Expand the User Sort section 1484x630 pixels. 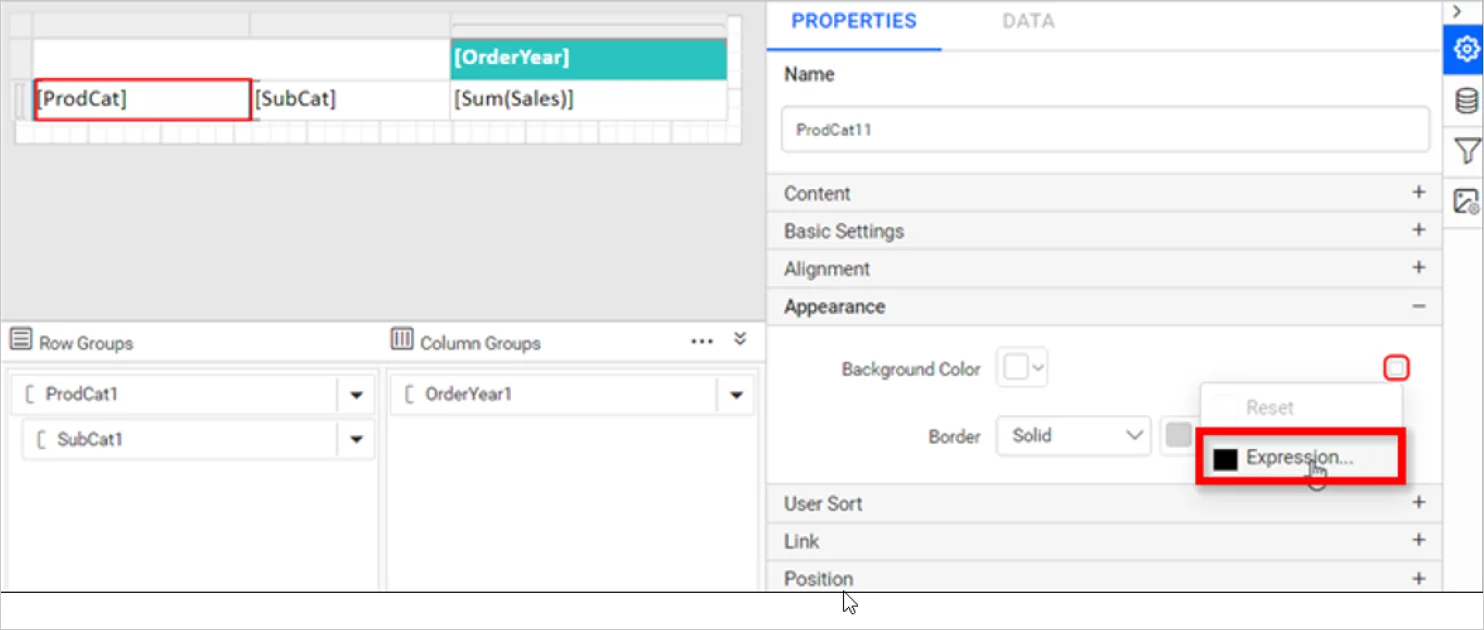pyautogui.click(x=1418, y=503)
